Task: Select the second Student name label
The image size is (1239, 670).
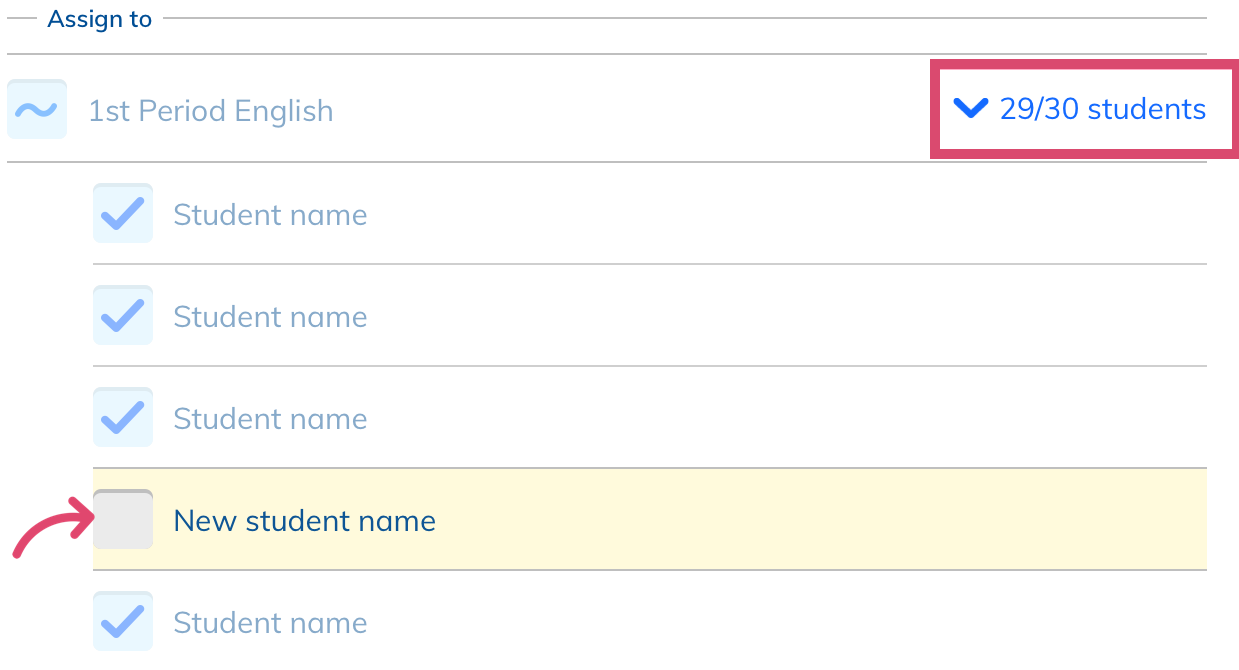Action: [270, 317]
